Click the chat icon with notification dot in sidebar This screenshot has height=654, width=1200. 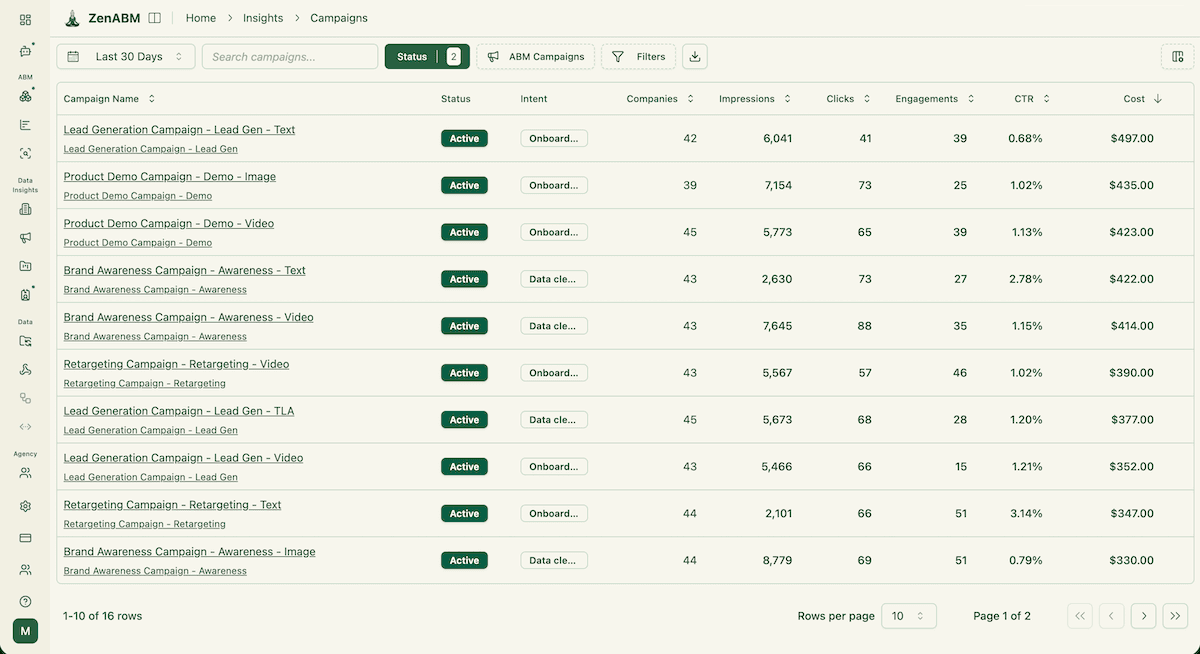tap(25, 53)
